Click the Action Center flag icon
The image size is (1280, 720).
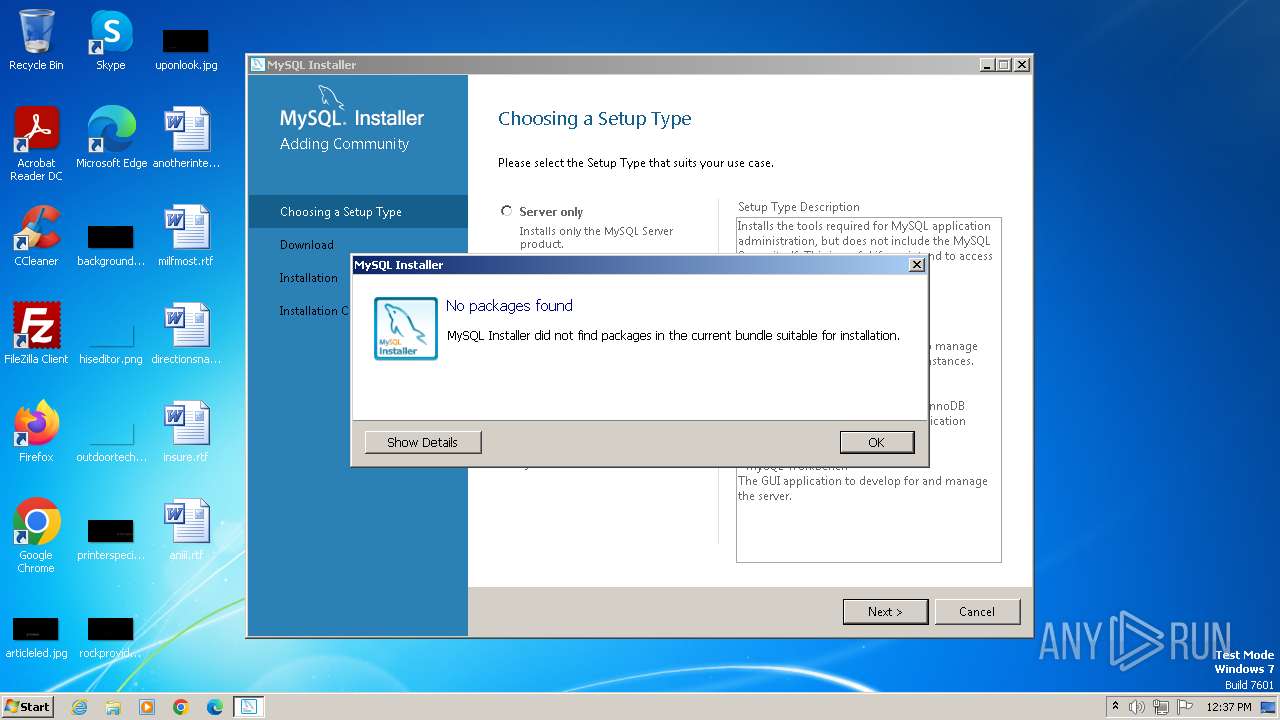click(1183, 707)
